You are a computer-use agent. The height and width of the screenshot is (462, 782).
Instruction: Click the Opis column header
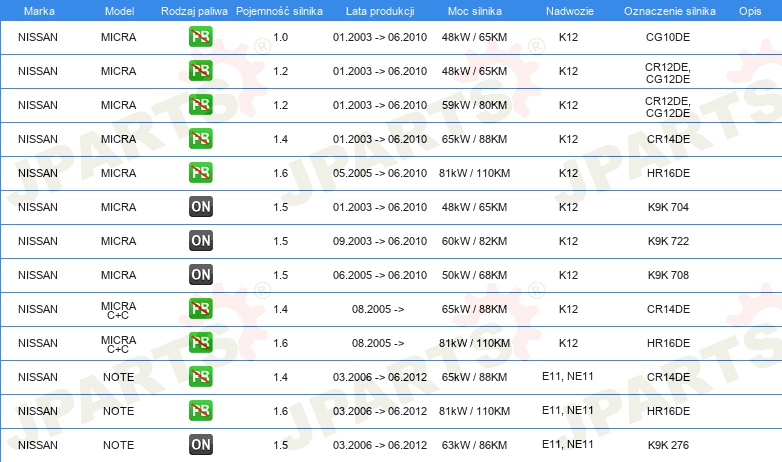[750, 11]
